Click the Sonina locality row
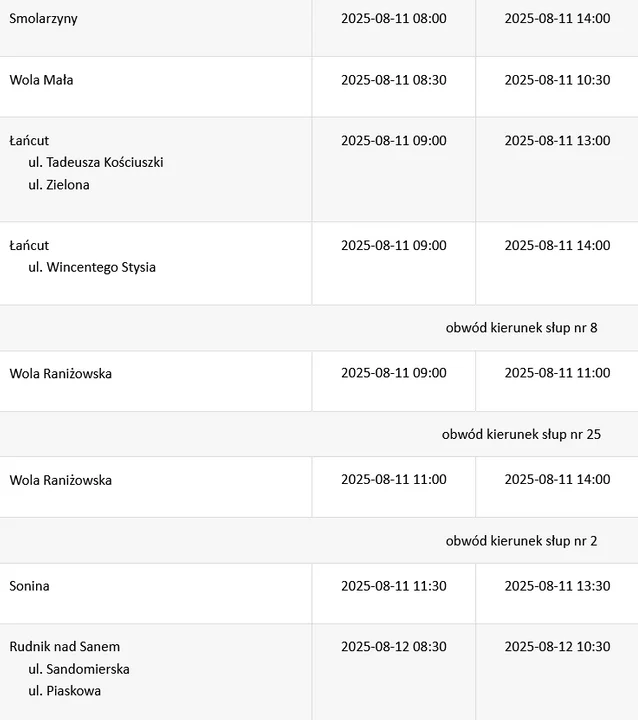This screenshot has width=638, height=720. [x=319, y=594]
